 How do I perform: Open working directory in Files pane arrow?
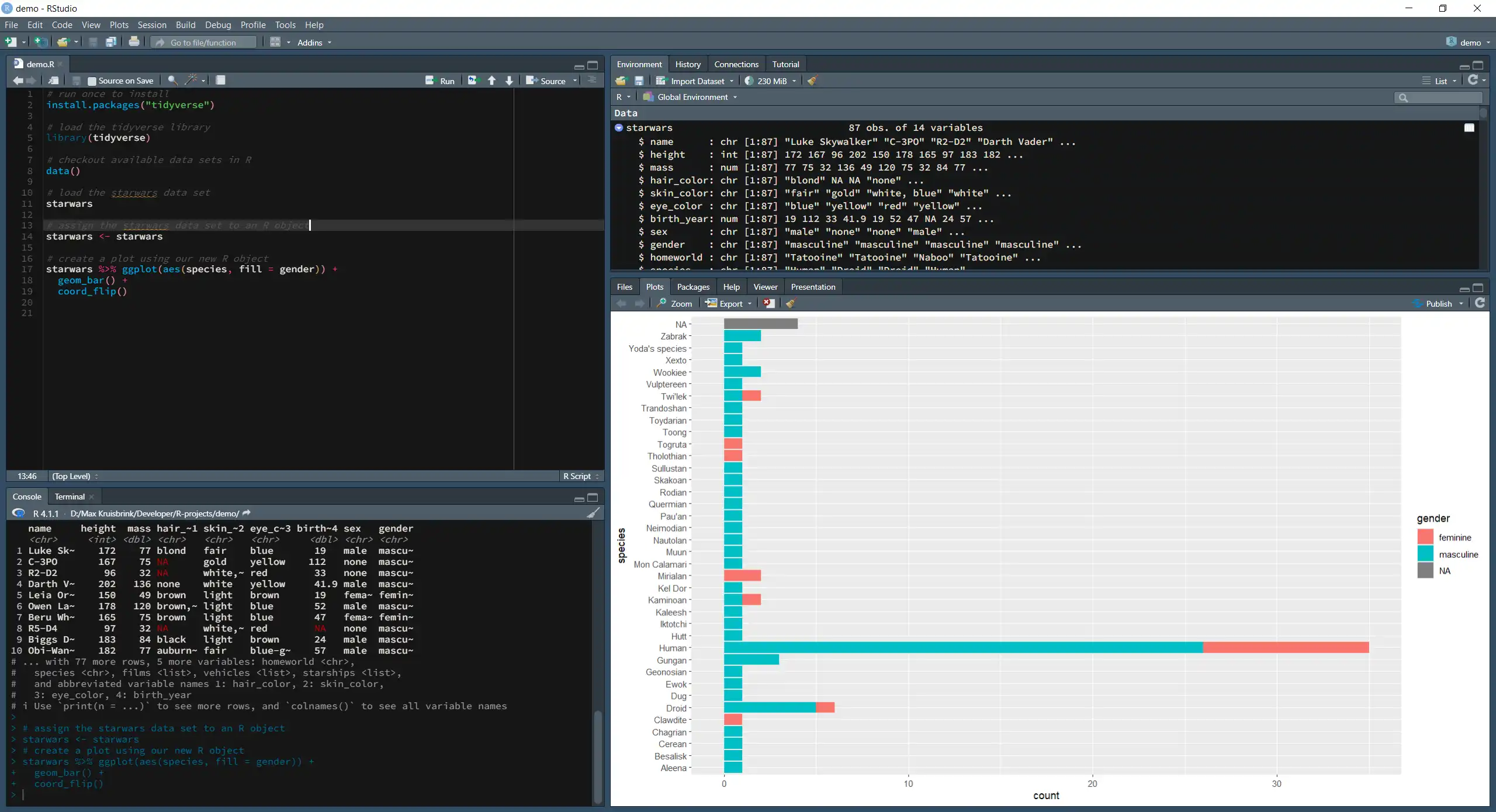coord(247,513)
